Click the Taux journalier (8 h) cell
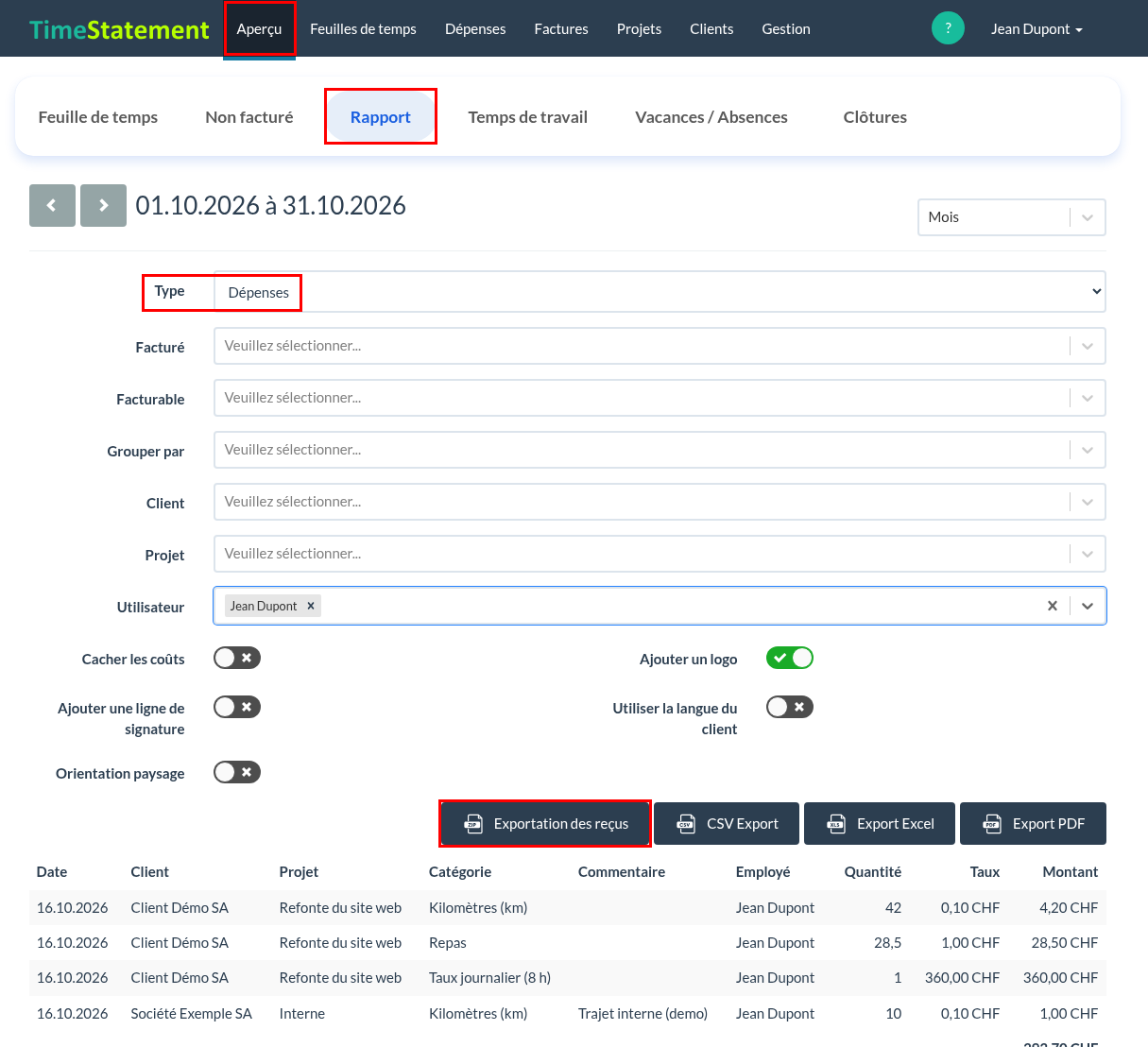 (489, 978)
